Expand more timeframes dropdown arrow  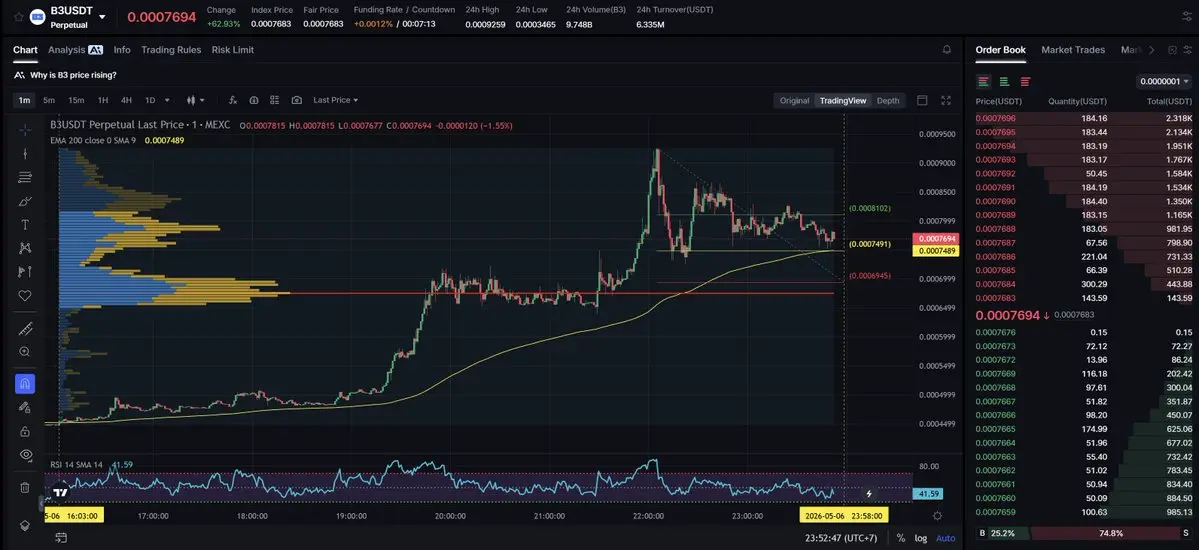point(167,100)
